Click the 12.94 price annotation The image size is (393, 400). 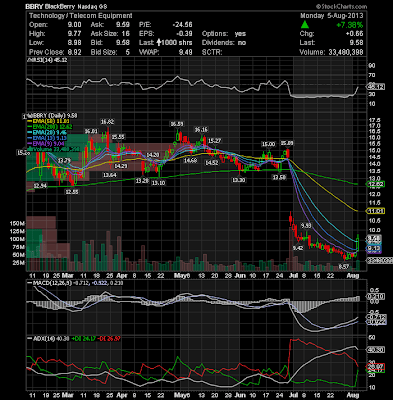[x=40, y=186]
